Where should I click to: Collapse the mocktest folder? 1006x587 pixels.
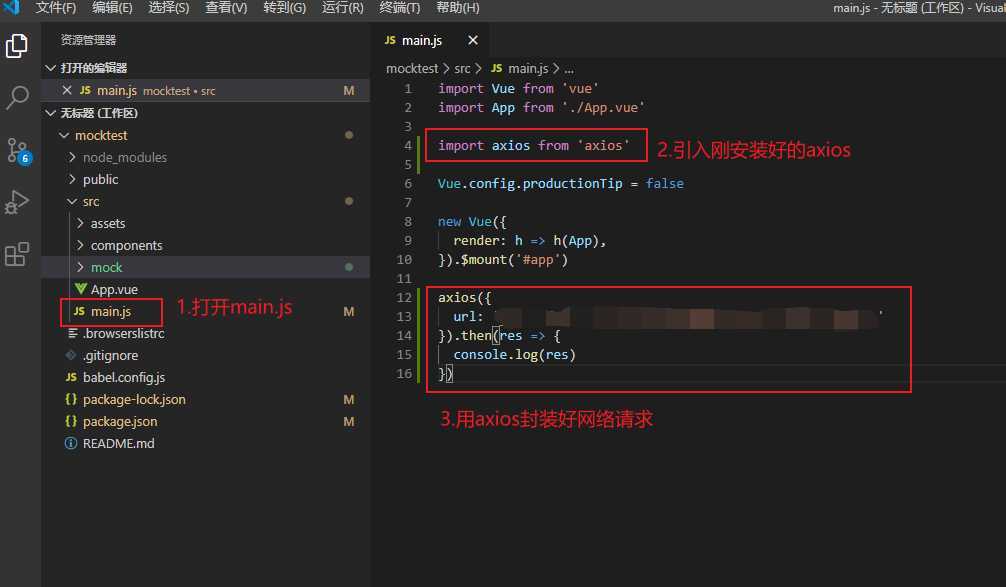(x=64, y=135)
